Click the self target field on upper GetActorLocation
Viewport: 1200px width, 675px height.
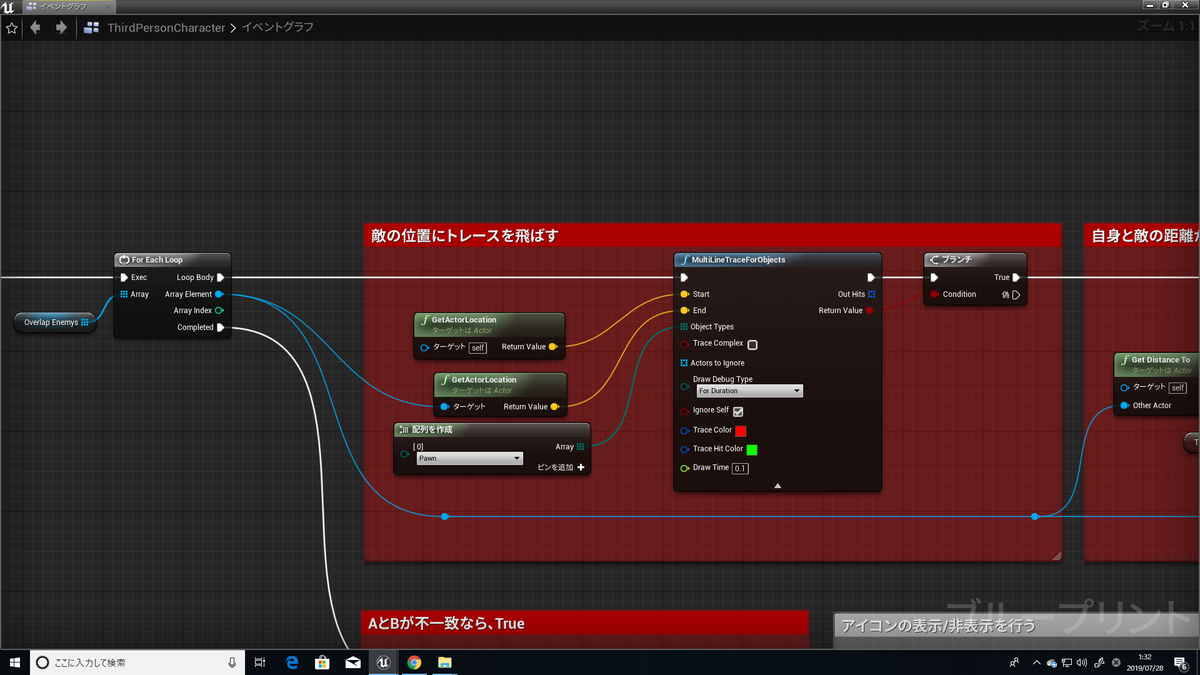(x=478, y=347)
